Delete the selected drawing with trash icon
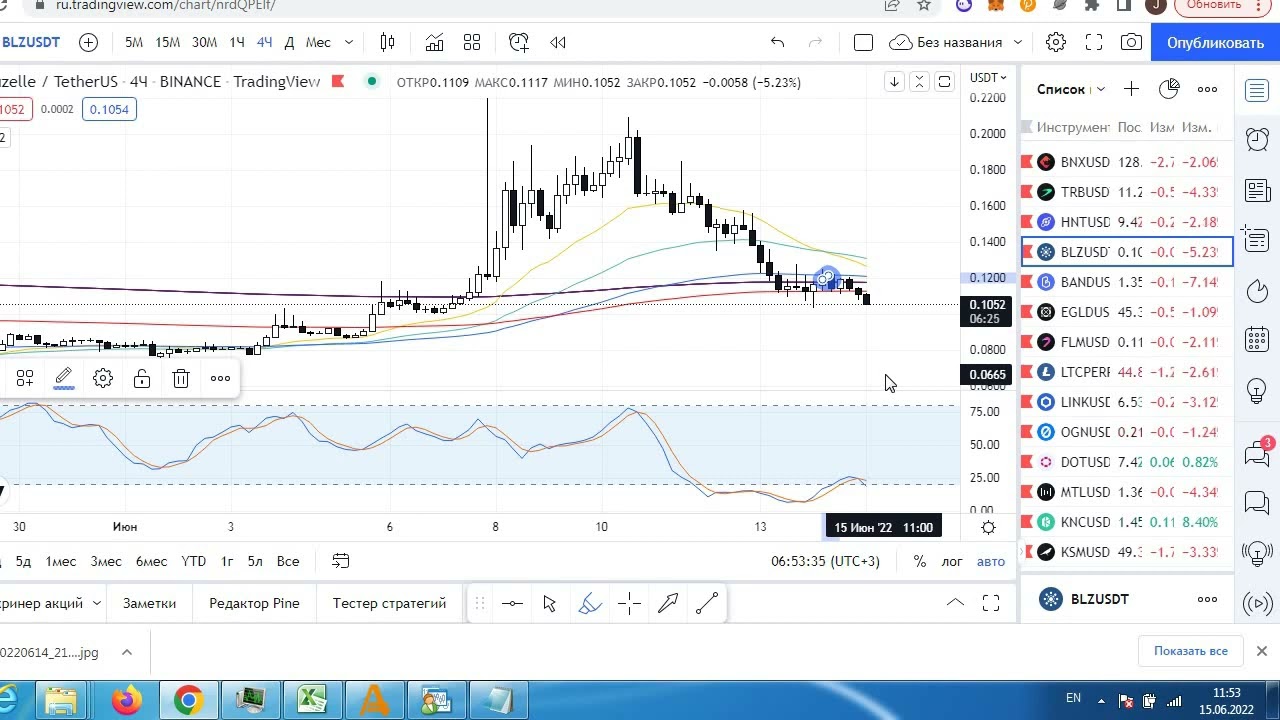The image size is (1280, 720). [181, 378]
